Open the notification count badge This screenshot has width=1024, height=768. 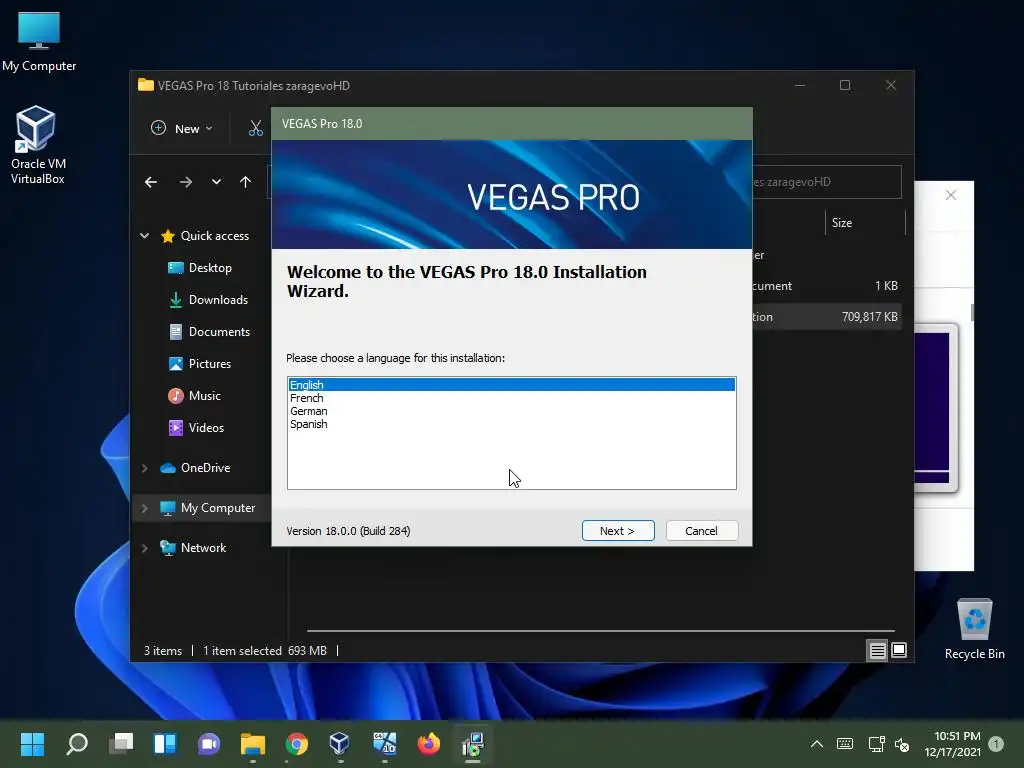tap(996, 744)
